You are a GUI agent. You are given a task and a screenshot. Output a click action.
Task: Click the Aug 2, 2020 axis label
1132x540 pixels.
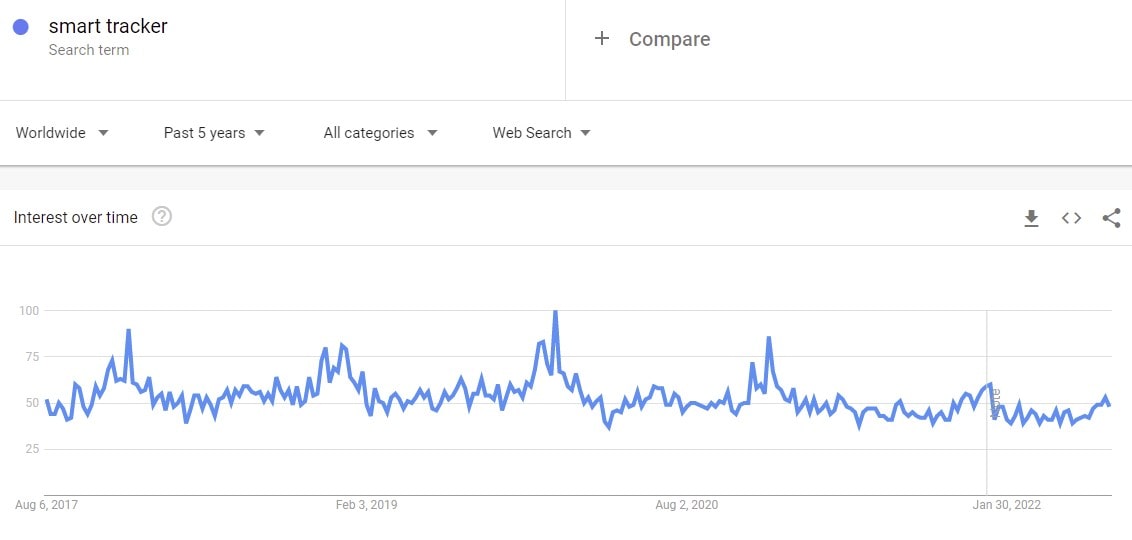pyautogui.click(x=687, y=505)
